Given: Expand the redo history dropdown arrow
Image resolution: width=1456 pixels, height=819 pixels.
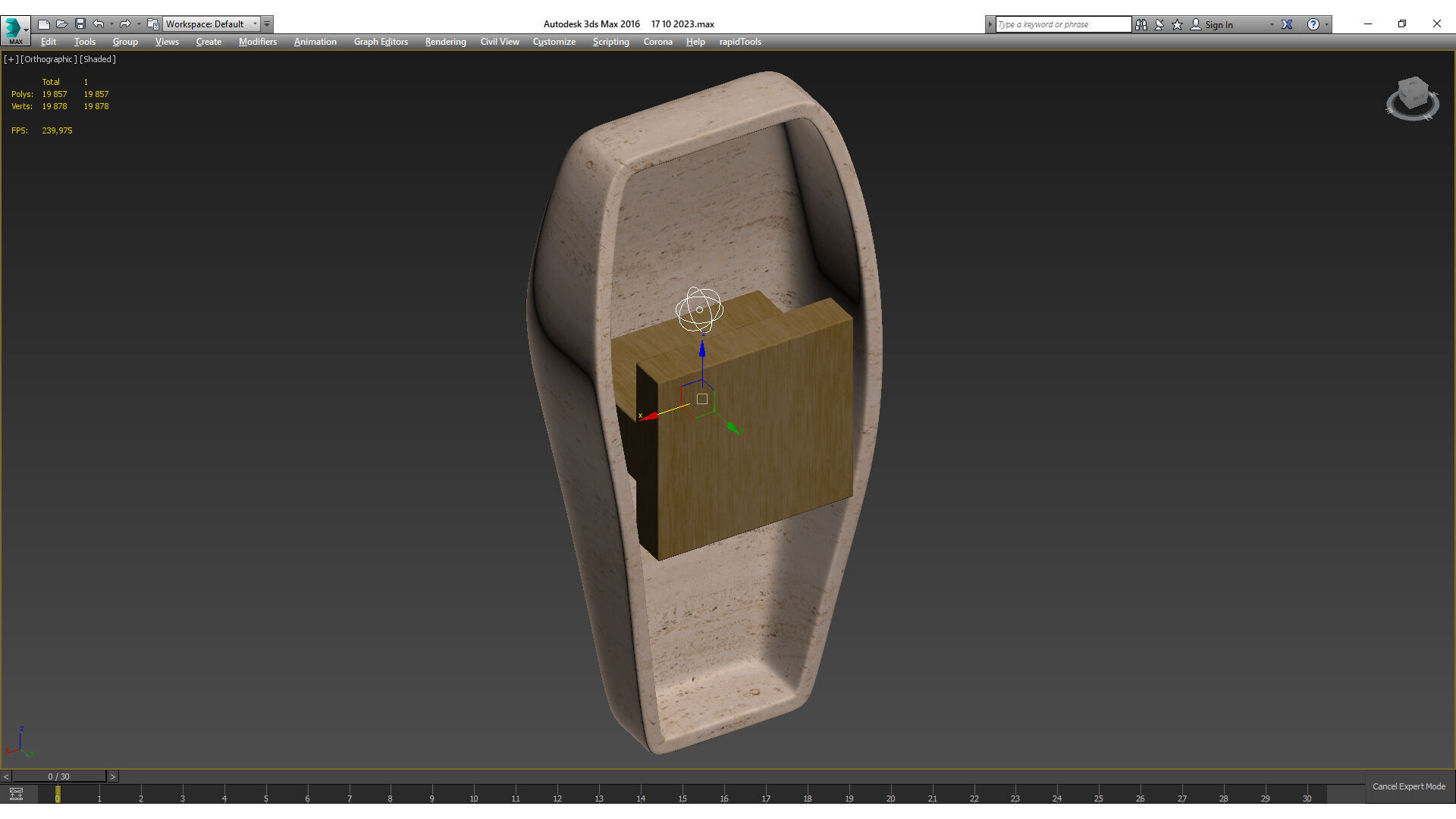Looking at the screenshot, I should point(139,24).
